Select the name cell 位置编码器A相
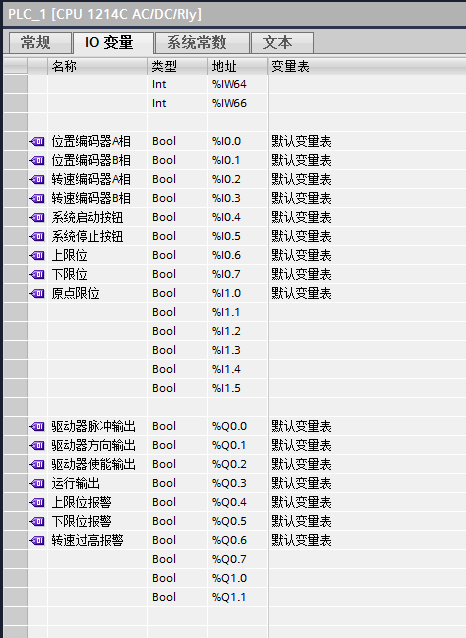The height and width of the screenshot is (638, 466). 97,142
